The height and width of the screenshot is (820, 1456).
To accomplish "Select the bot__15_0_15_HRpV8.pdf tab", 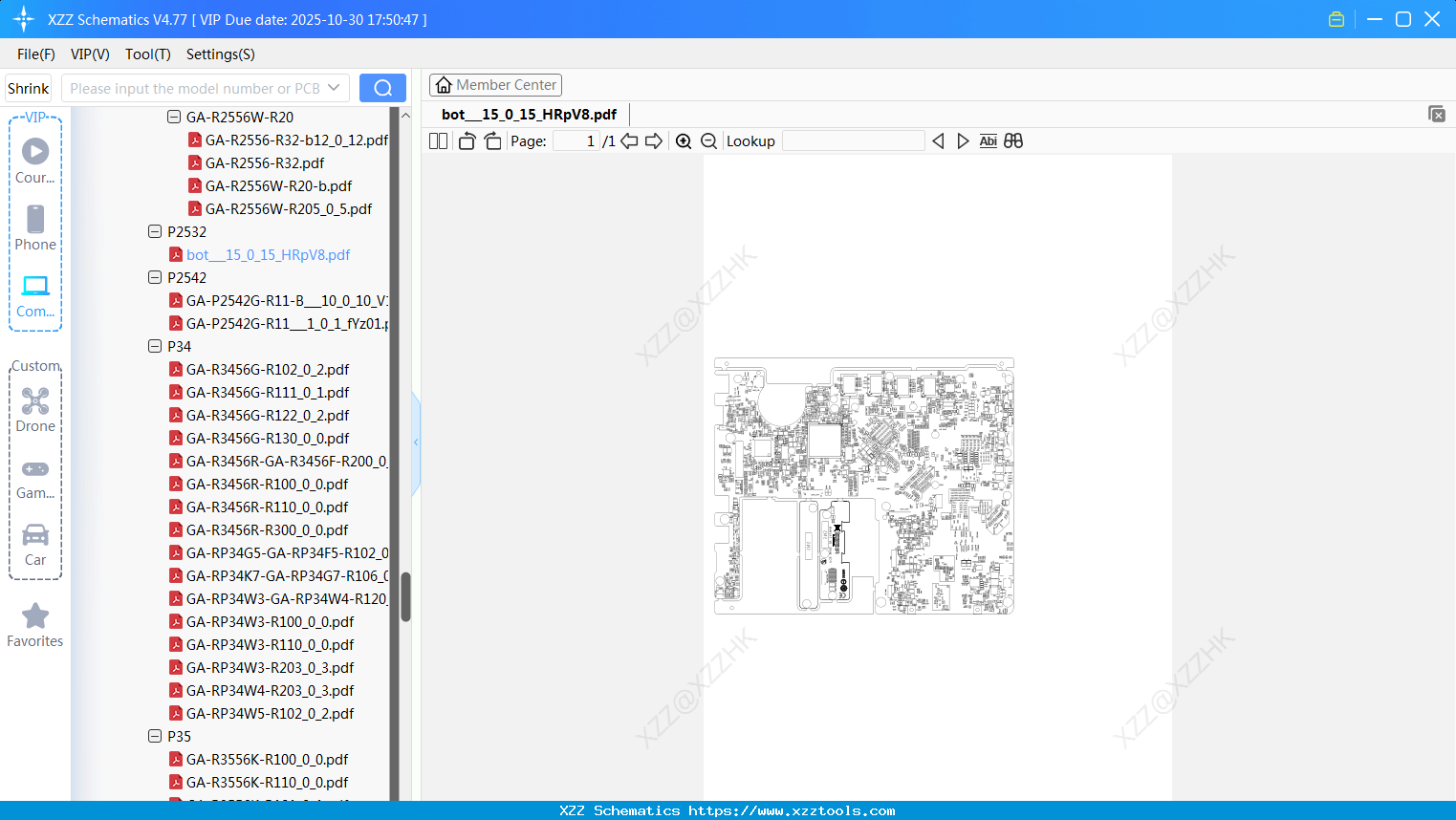I will (530, 115).
